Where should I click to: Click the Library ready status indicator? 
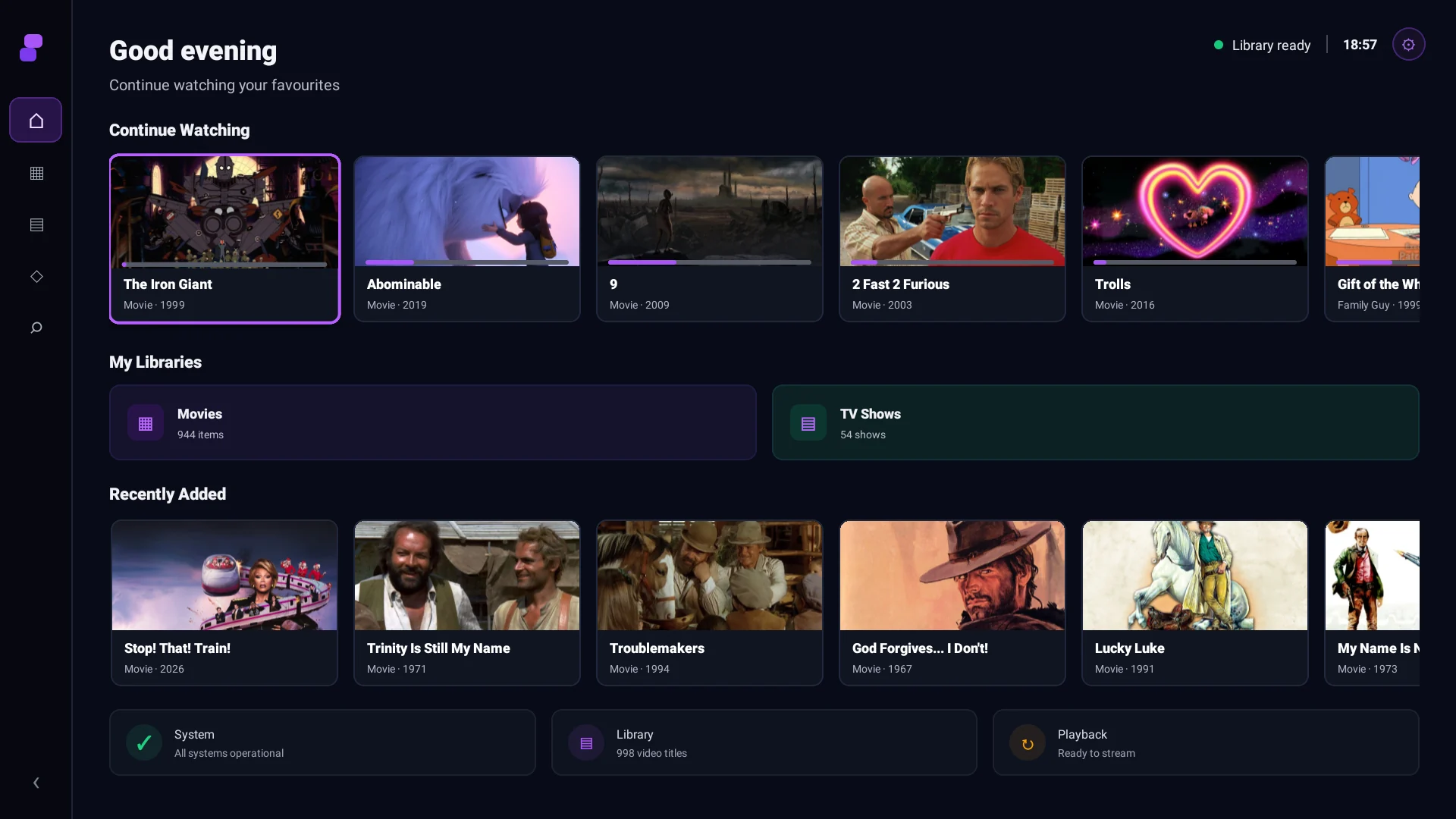1263,45
